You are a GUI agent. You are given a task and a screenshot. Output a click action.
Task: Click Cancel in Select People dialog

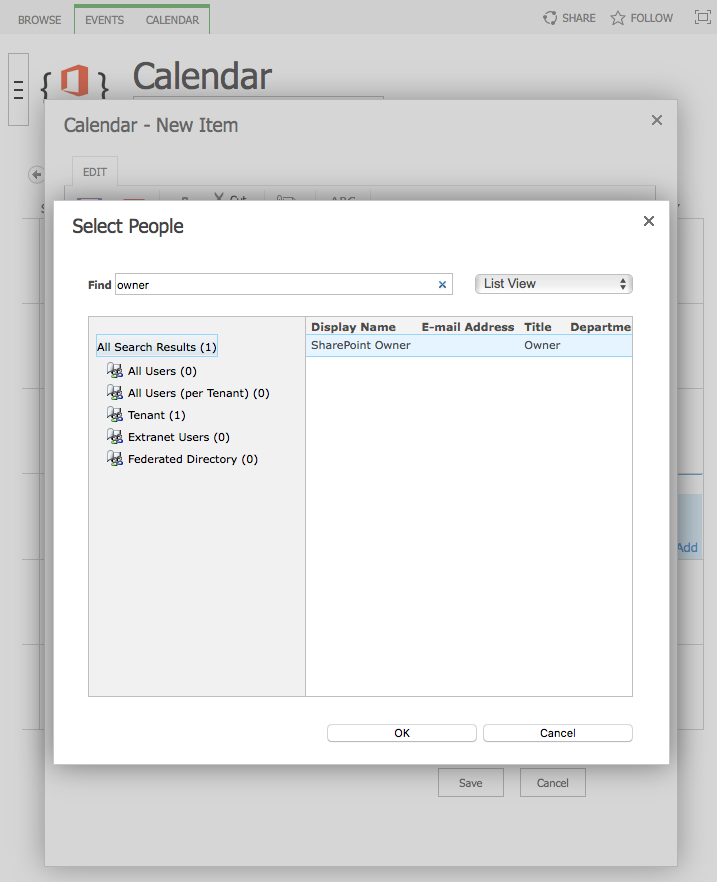click(558, 733)
